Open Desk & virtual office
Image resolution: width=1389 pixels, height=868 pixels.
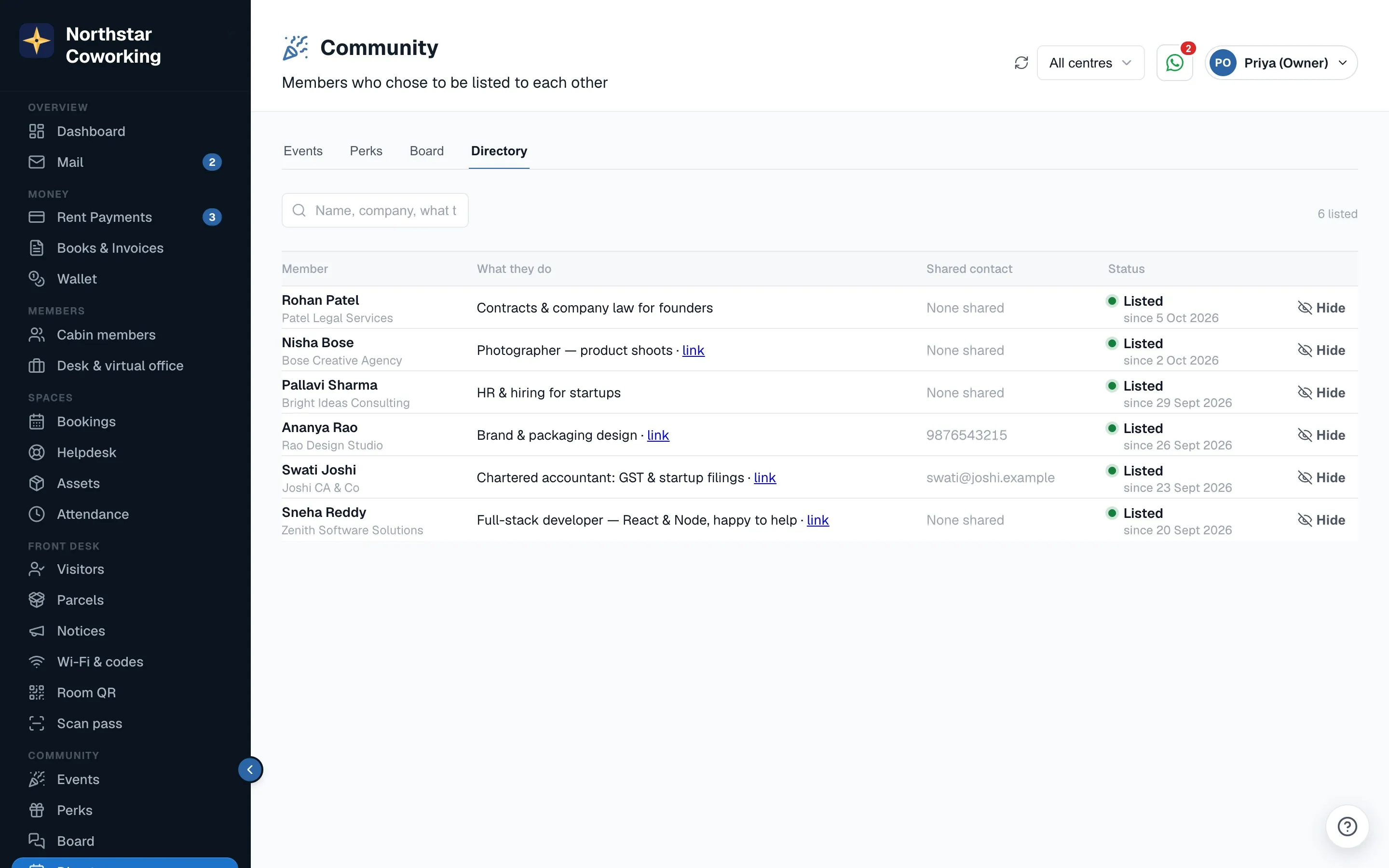(x=124, y=366)
